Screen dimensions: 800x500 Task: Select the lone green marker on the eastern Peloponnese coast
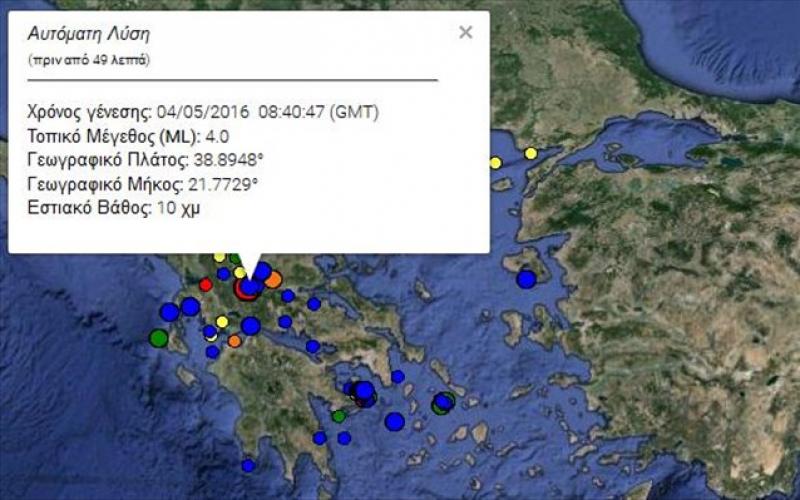[339, 416]
